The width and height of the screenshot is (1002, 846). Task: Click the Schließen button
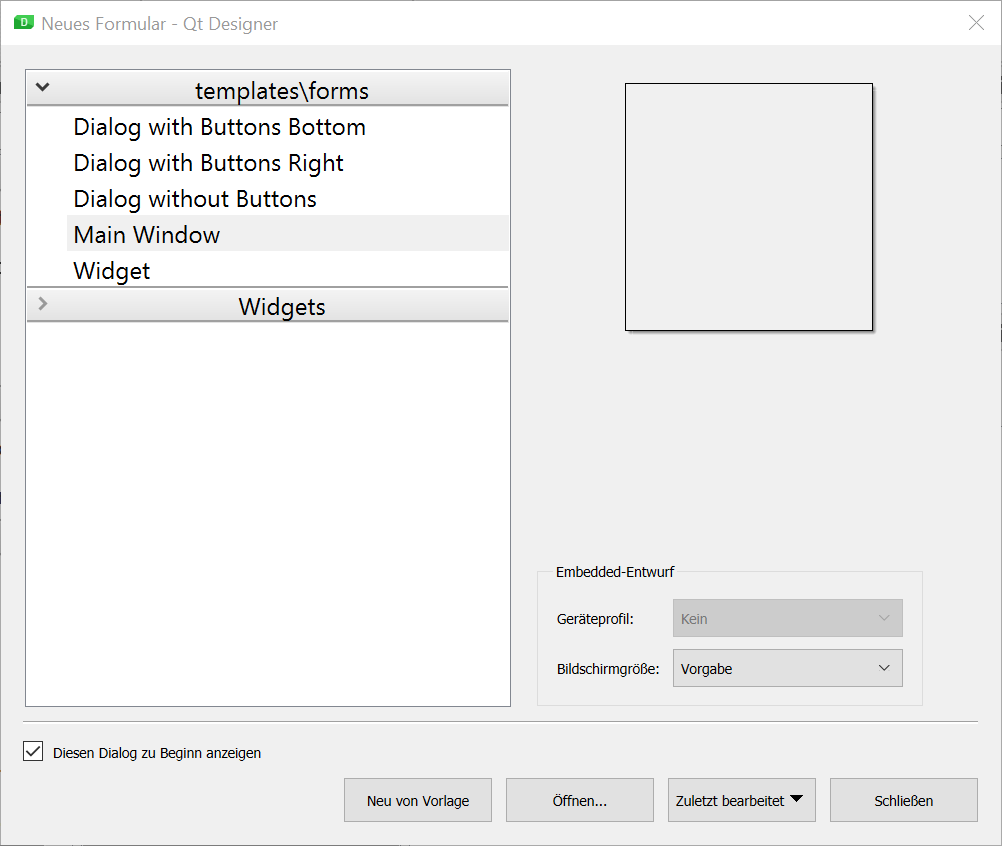click(x=904, y=800)
